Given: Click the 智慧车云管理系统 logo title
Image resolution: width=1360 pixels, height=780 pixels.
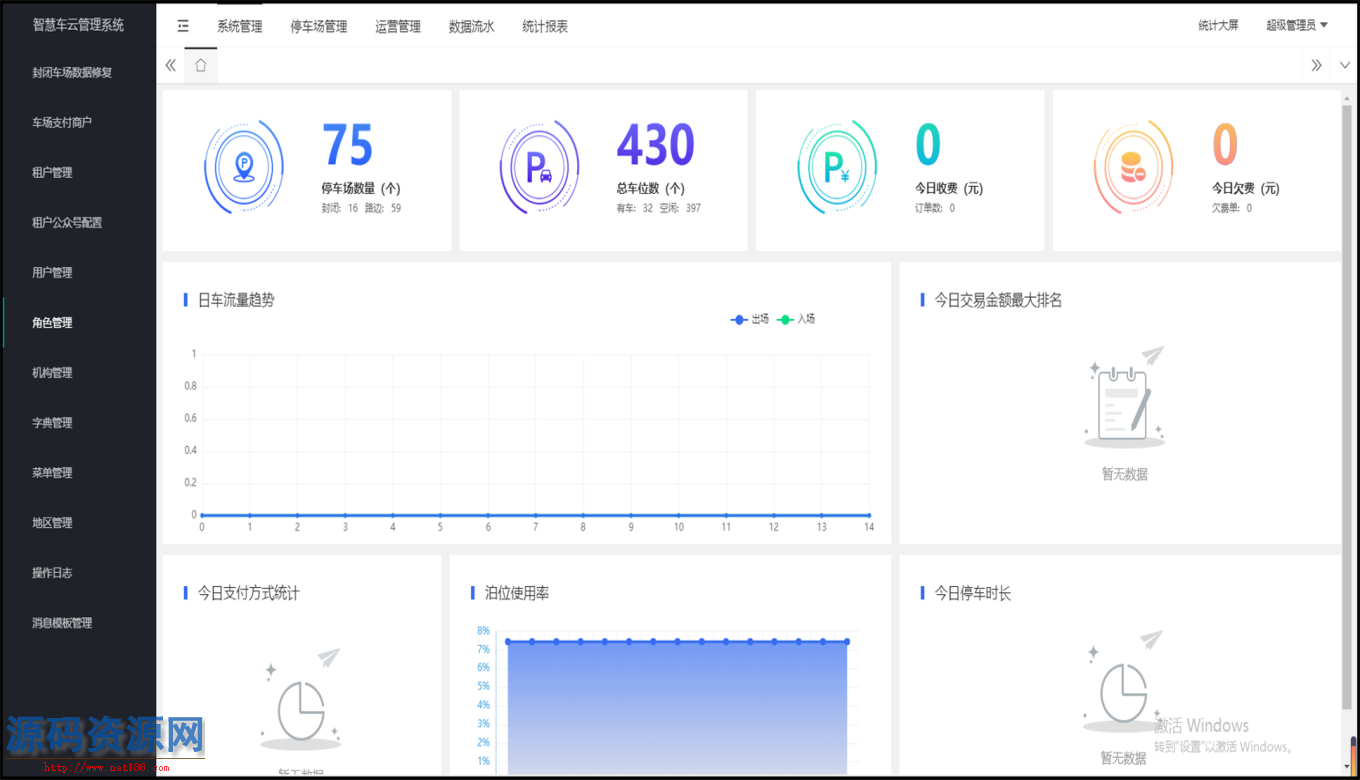Looking at the screenshot, I should coord(78,25).
